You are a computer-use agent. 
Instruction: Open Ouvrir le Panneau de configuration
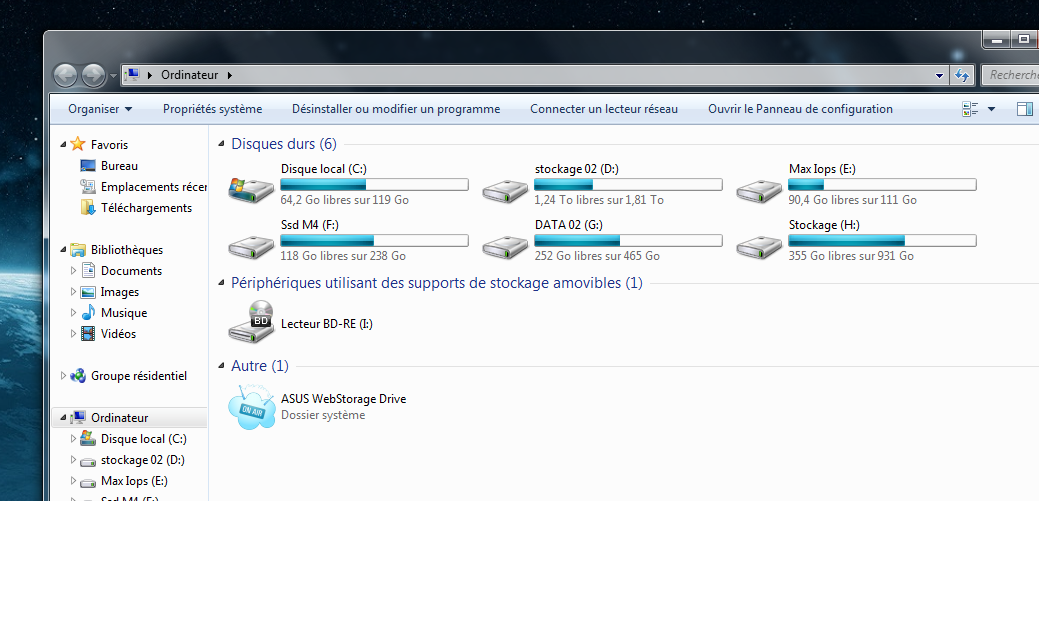point(800,109)
